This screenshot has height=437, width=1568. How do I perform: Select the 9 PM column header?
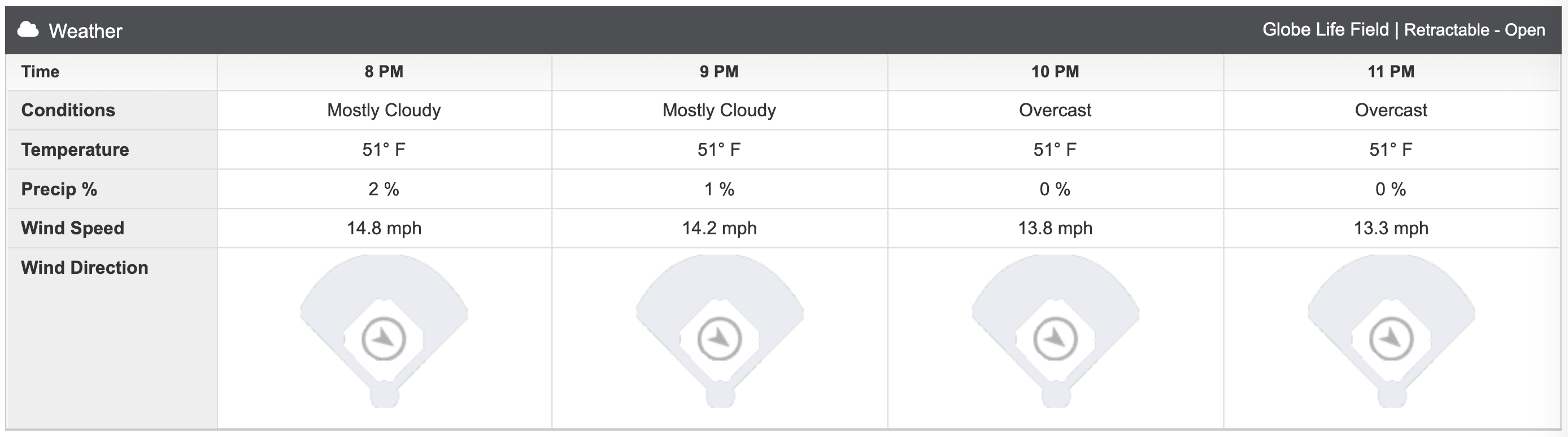click(x=720, y=72)
